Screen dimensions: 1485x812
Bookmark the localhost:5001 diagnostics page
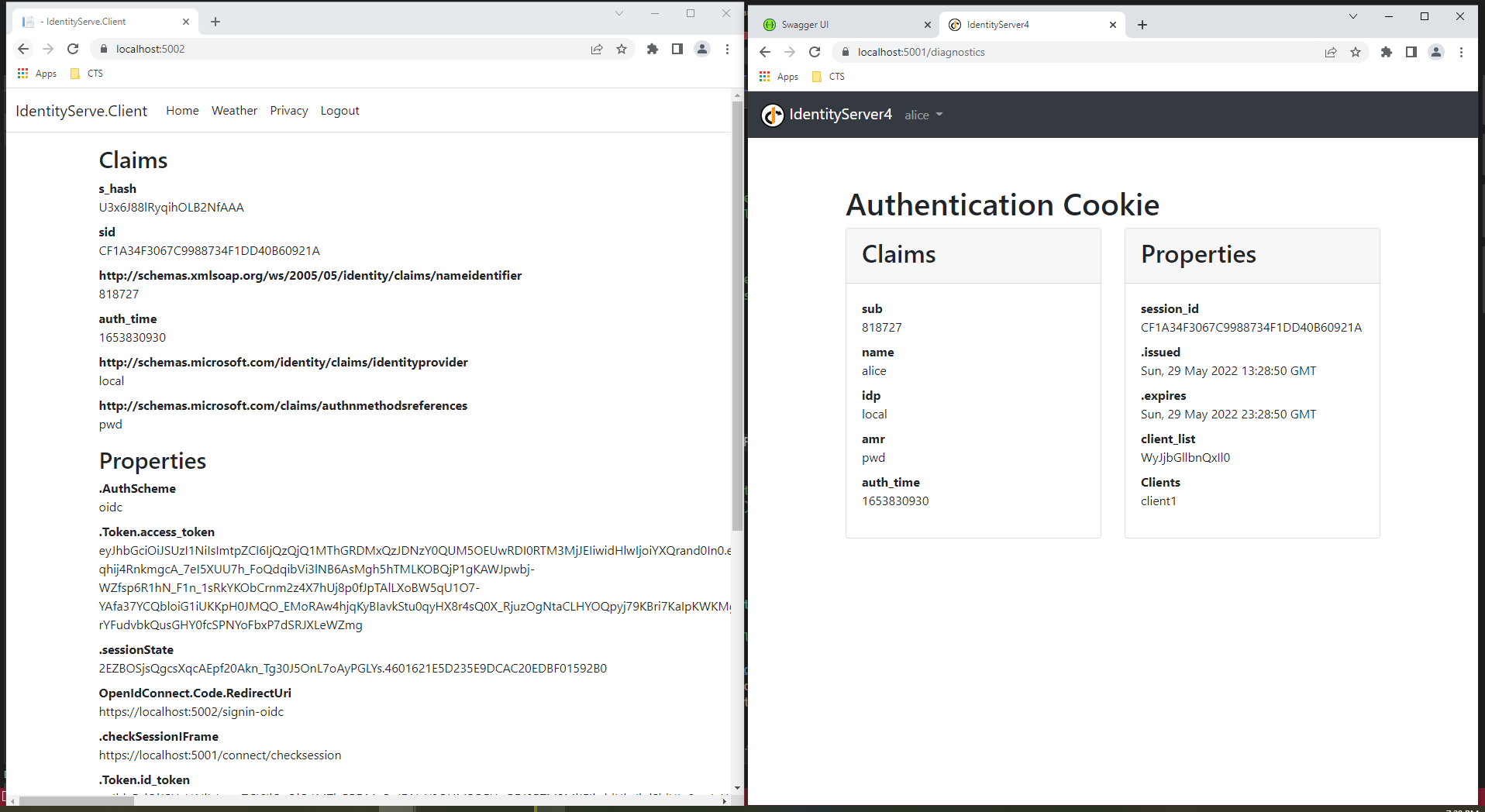[x=1355, y=52]
